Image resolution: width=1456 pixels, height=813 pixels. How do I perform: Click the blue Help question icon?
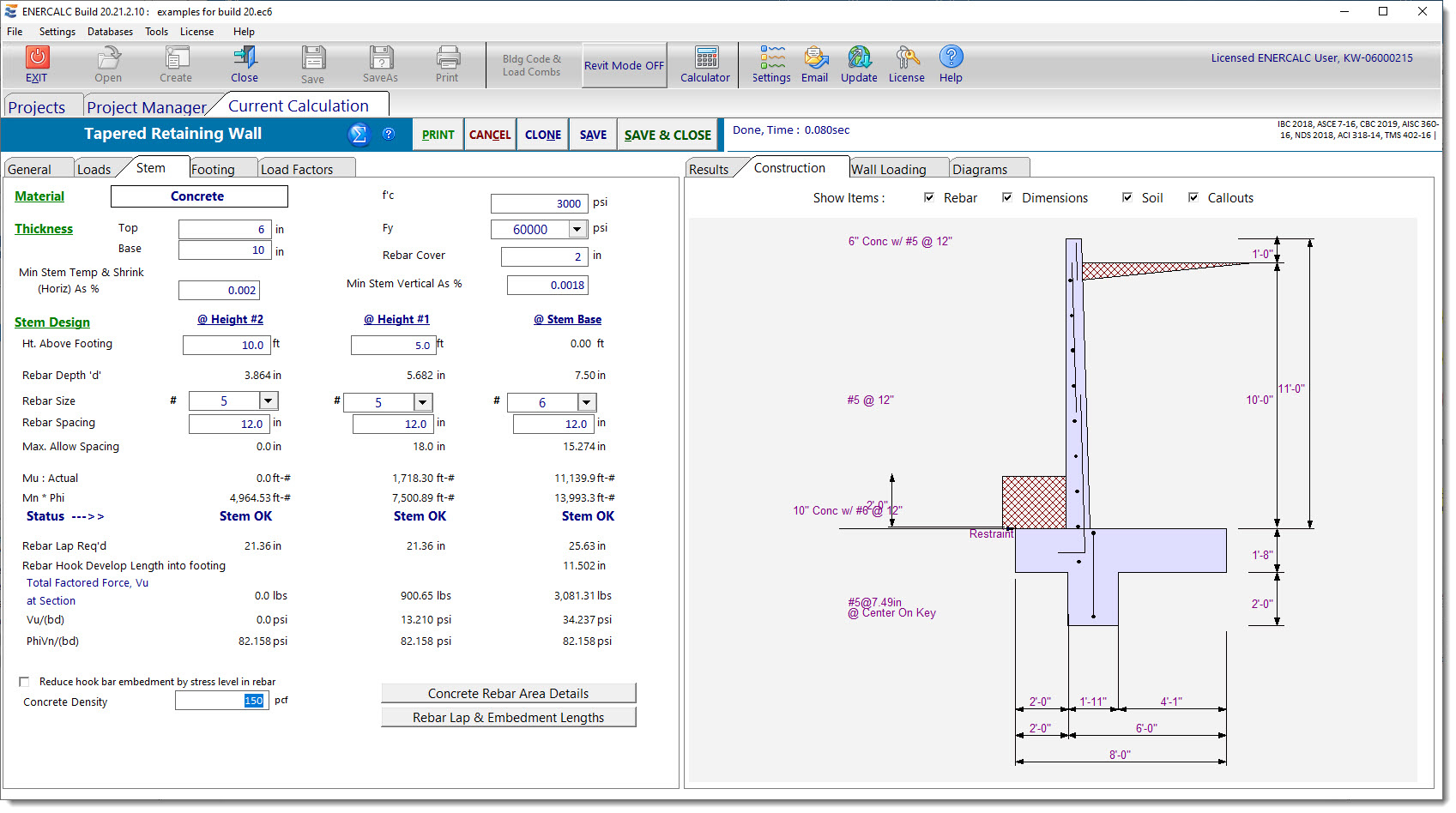(951, 57)
